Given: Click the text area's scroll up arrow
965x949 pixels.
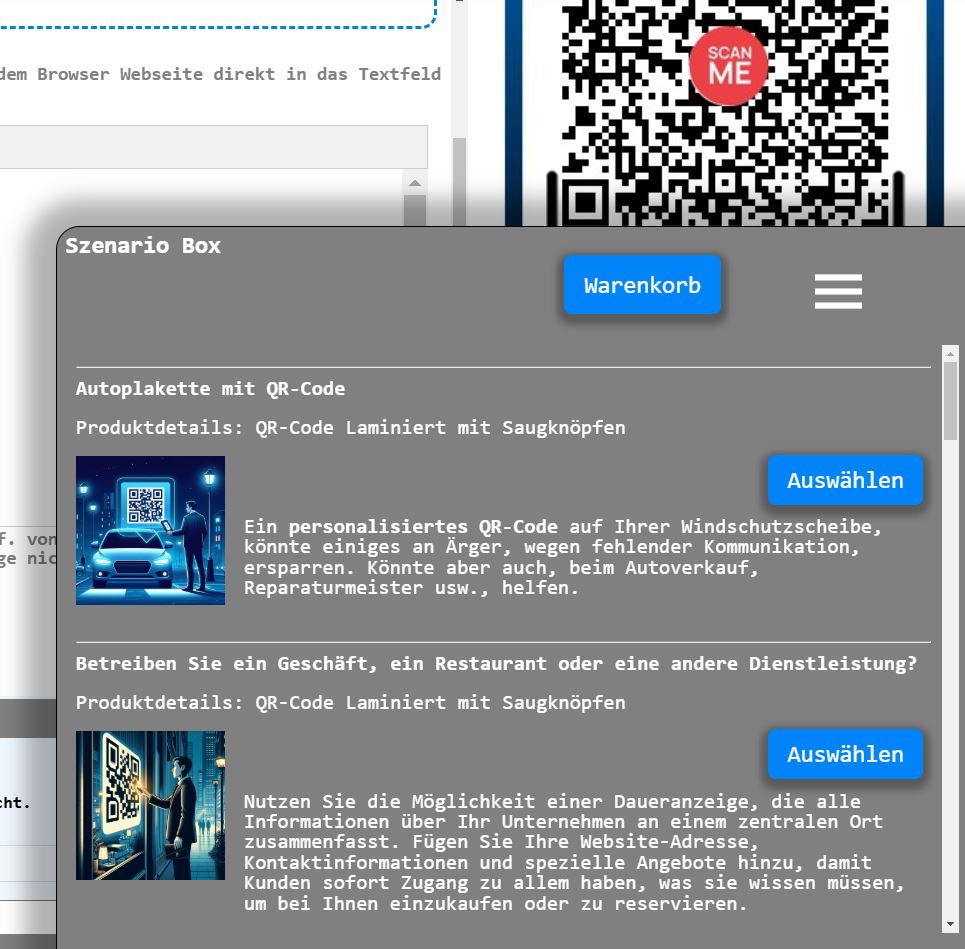Looking at the screenshot, I should pyautogui.click(x=414, y=183).
